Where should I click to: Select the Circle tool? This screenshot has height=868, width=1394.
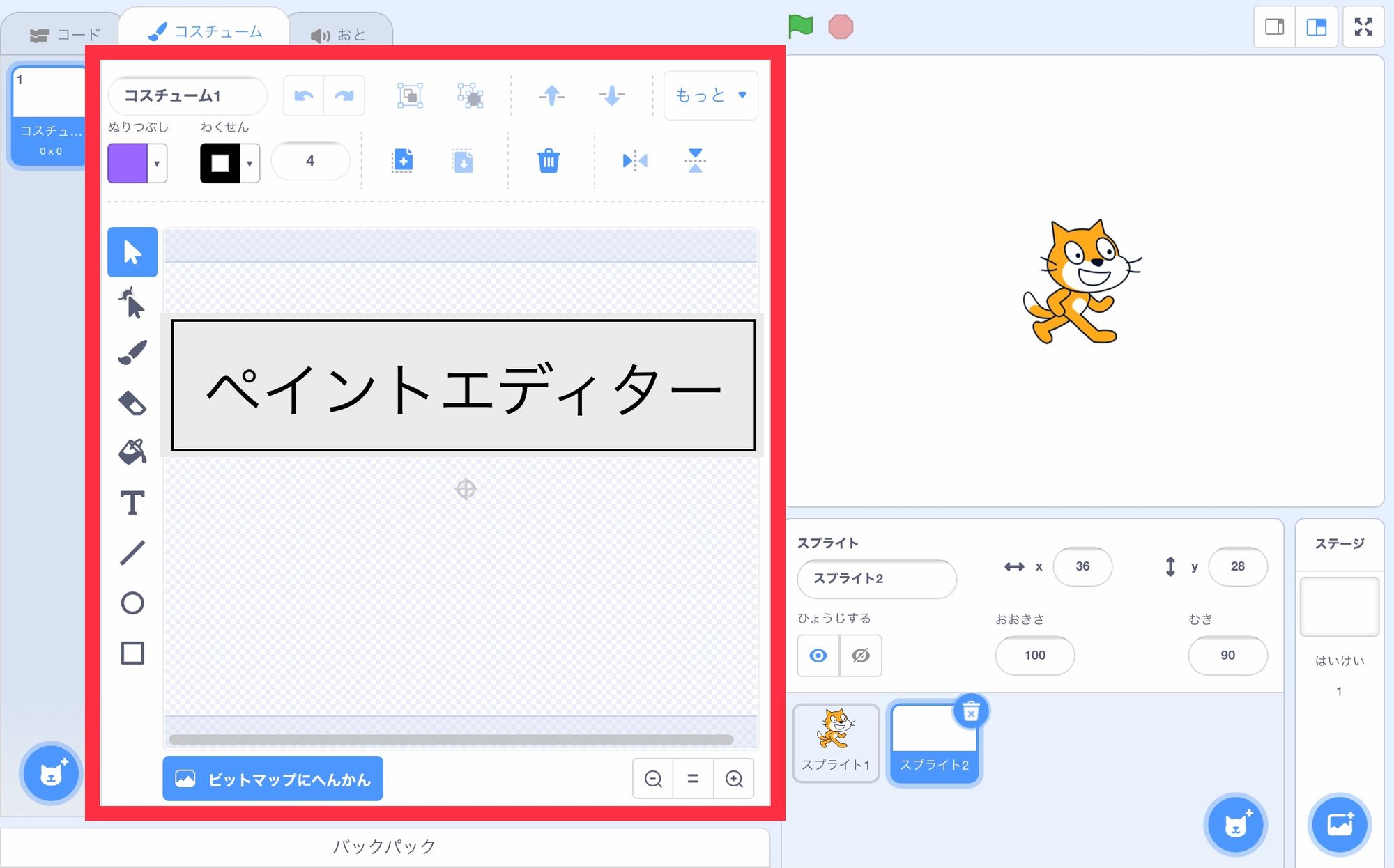132,603
